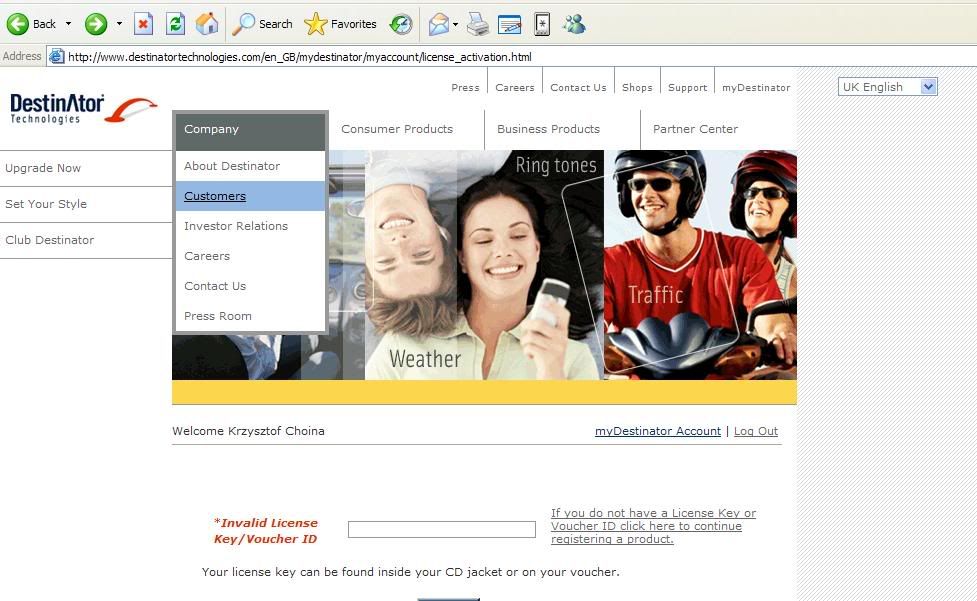Open the Back history dropdown arrow
Image resolution: width=977 pixels, height=601 pixels.
click(69, 24)
